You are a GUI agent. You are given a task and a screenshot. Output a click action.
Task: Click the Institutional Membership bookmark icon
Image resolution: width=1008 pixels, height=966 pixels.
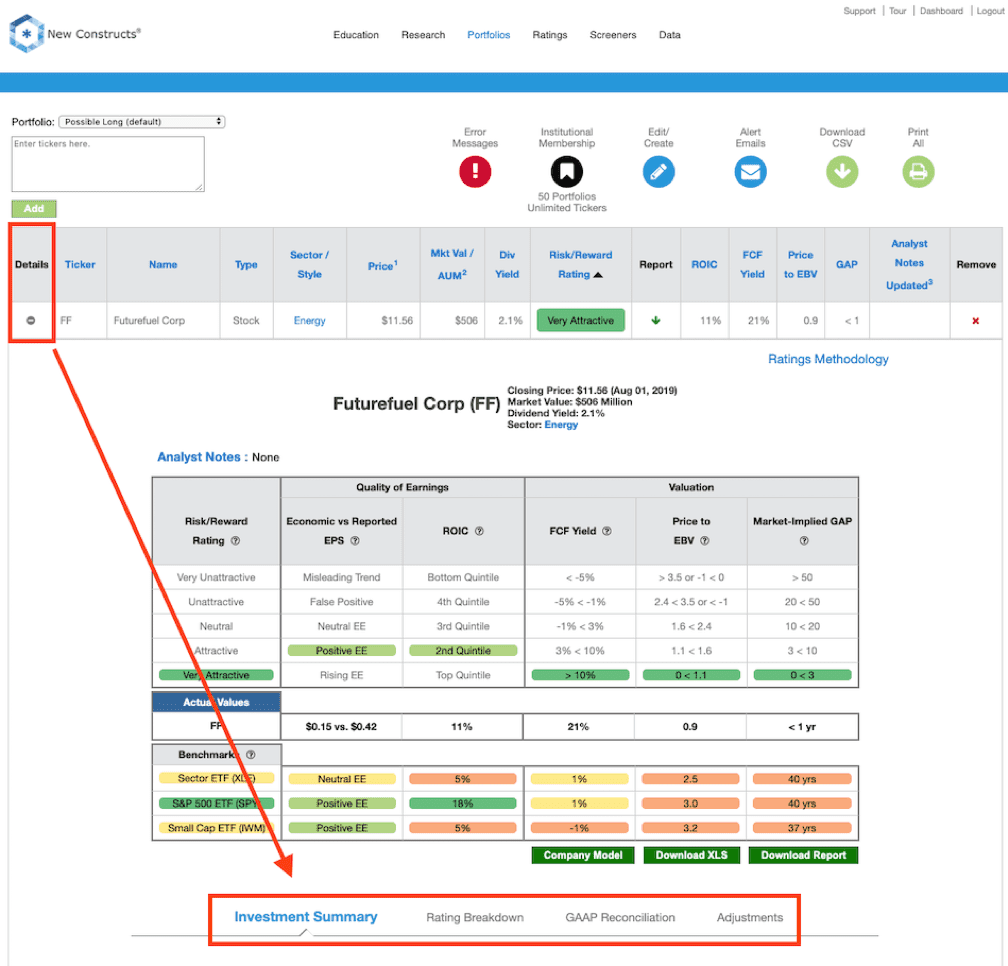(566, 172)
